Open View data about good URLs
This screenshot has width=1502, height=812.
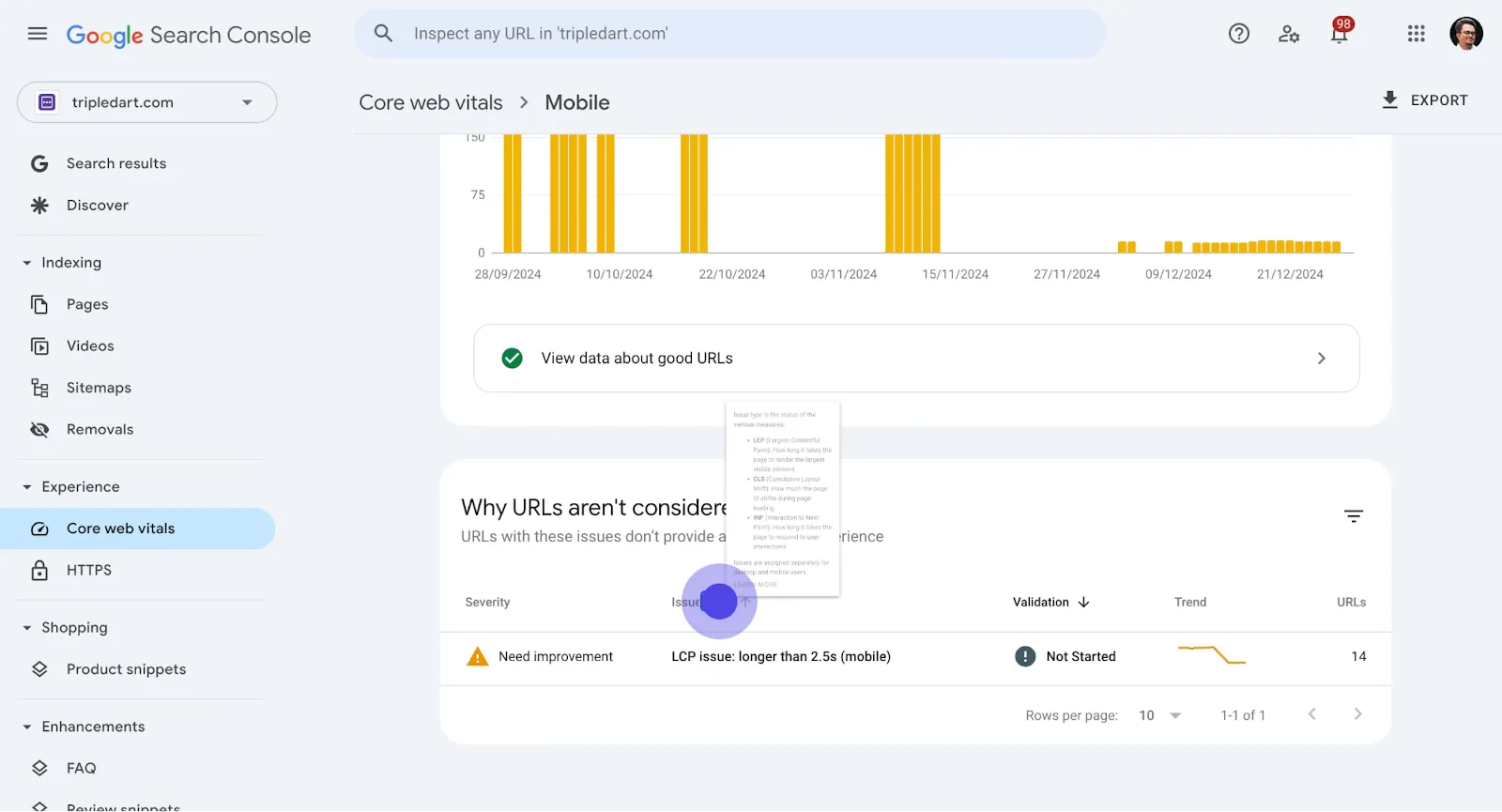click(x=916, y=359)
